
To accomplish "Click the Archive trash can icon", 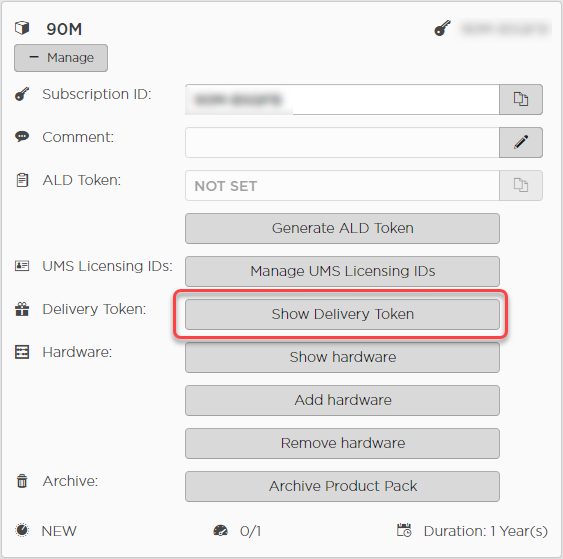I will pyautogui.click(x=22, y=481).
